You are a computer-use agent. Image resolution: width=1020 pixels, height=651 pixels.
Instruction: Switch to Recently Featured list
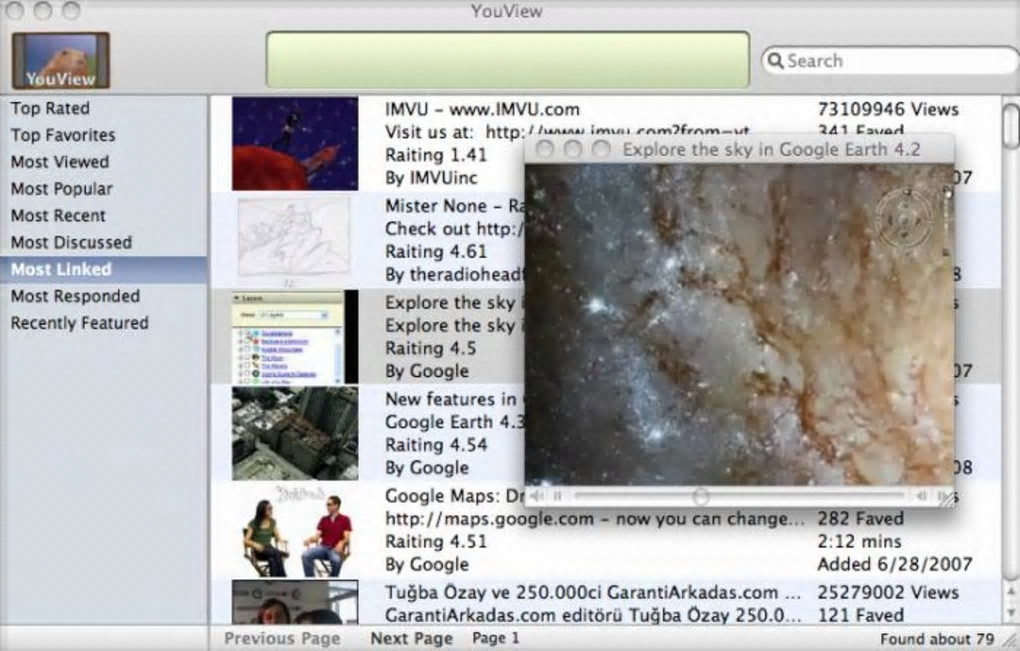[79, 323]
